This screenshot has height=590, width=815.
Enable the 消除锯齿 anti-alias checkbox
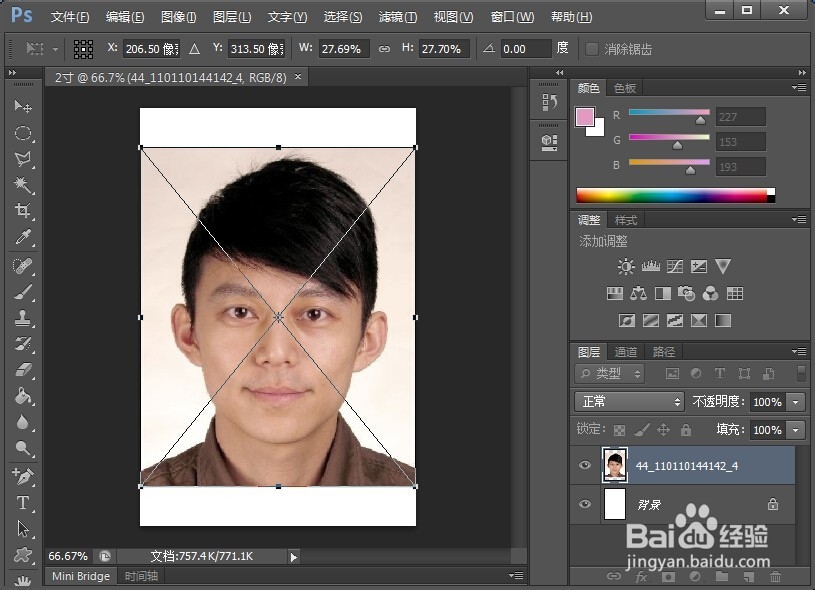592,49
